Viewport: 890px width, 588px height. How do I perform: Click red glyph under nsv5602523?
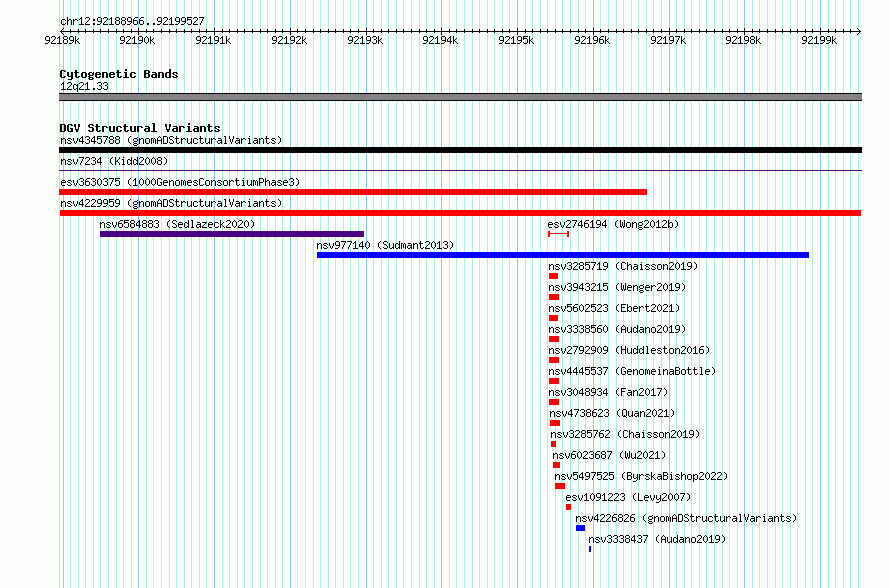click(x=553, y=318)
